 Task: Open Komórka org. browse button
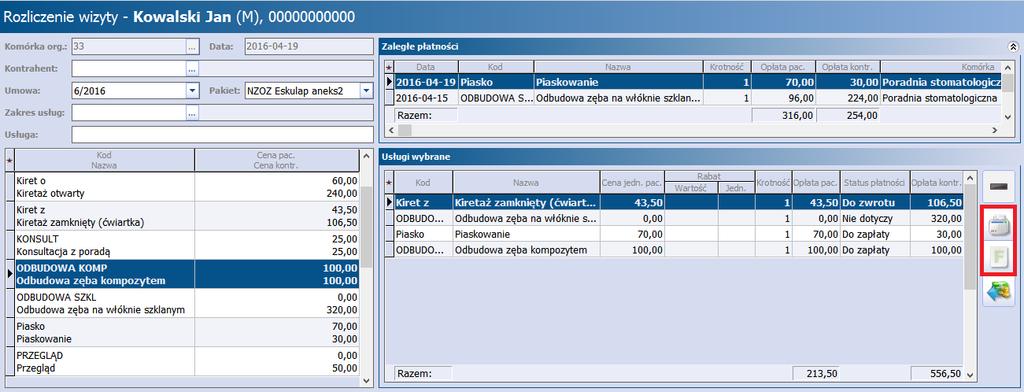point(192,46)
